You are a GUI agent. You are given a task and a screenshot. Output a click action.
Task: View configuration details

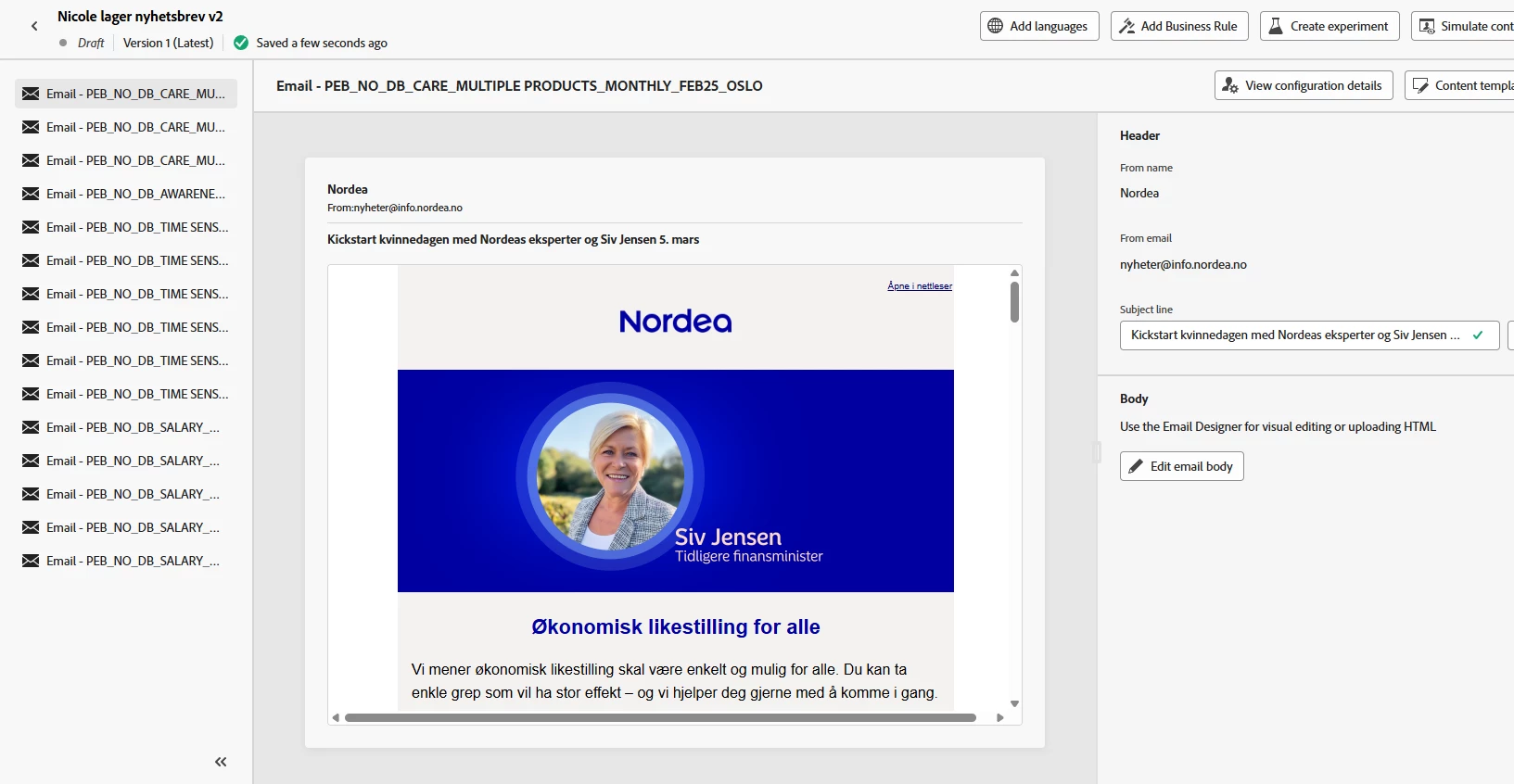[1304, 85]
